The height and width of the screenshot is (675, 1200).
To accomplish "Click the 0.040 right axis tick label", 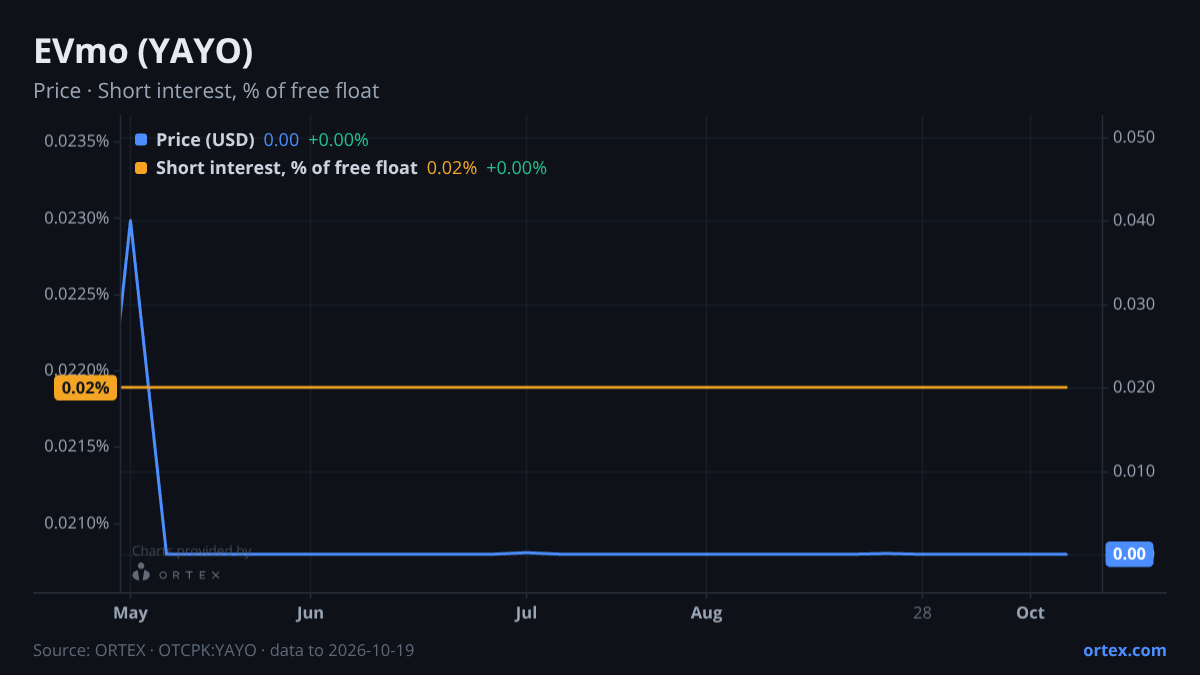I will [x=1134, y=220].
